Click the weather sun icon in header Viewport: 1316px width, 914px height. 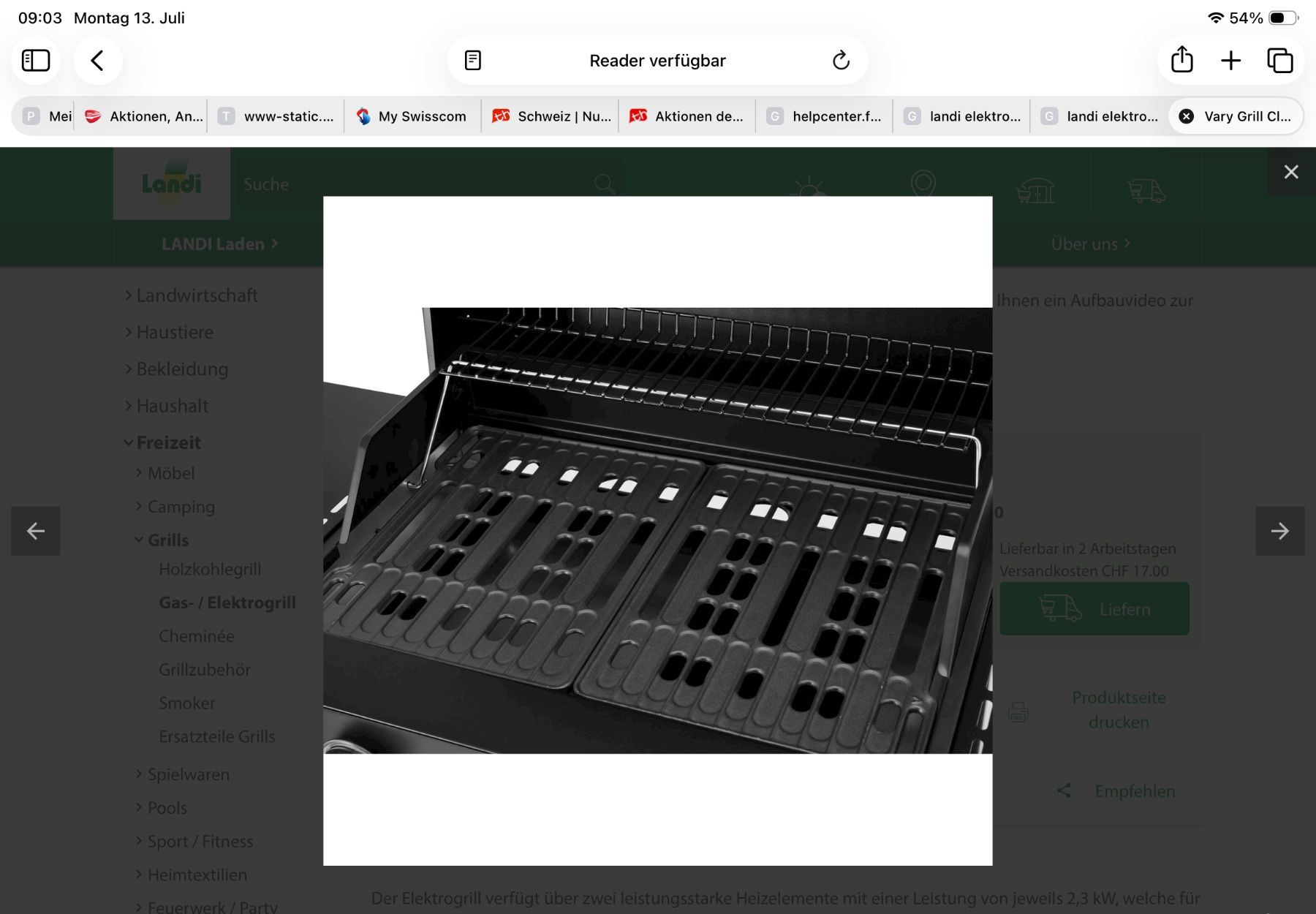pos(809,186)
